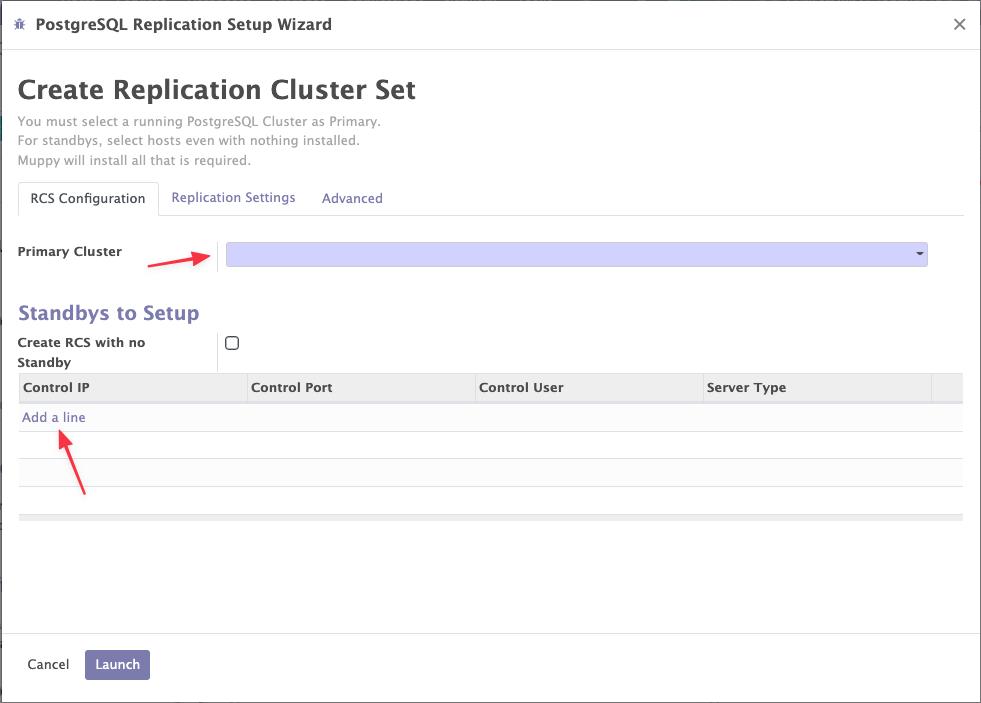This screenshot has height=703, width=981.
Task: Launch the replication cluster setup
Action: [118, 664]
